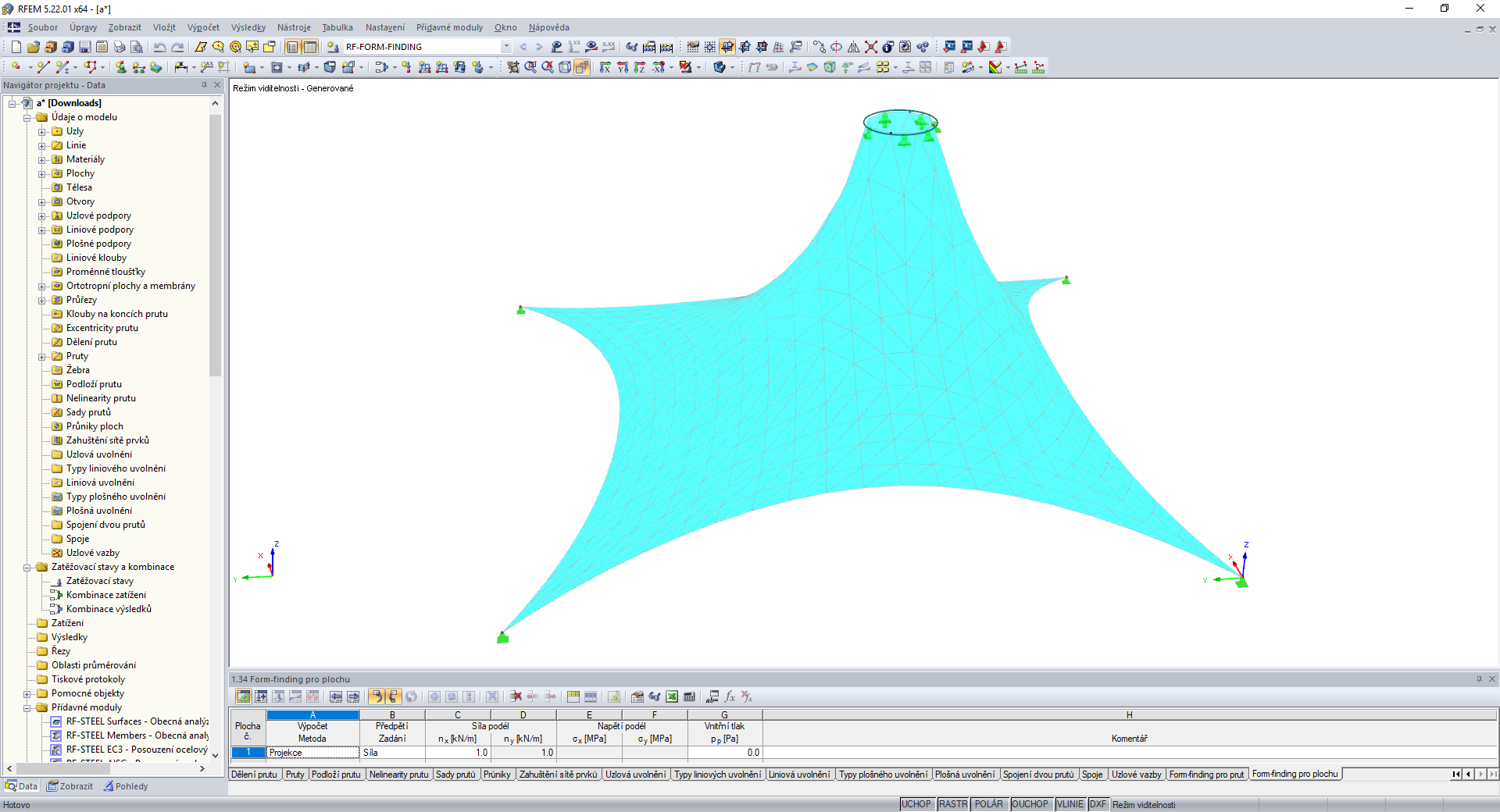Click the formula fx icon in table toolbar
The image size is (1500, 812).
tap(730, 696)
